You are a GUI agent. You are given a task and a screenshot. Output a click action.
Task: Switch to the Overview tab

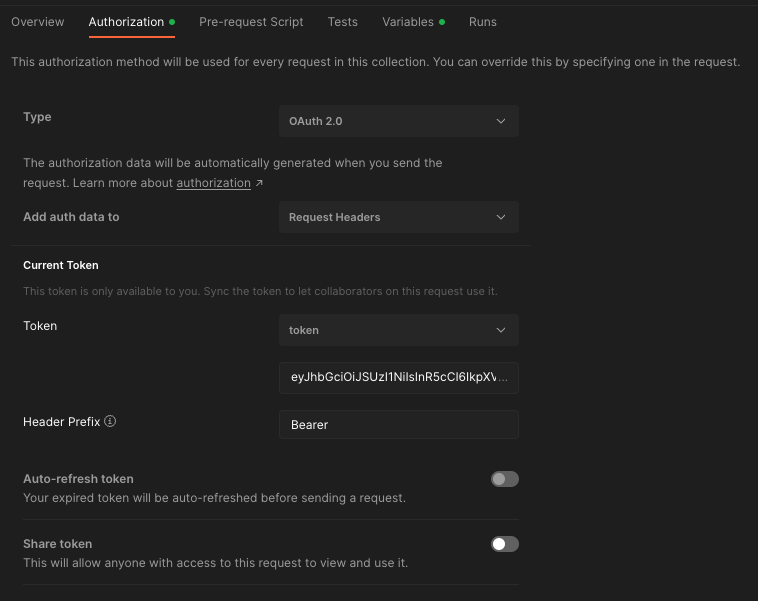(x=38, y=22)
